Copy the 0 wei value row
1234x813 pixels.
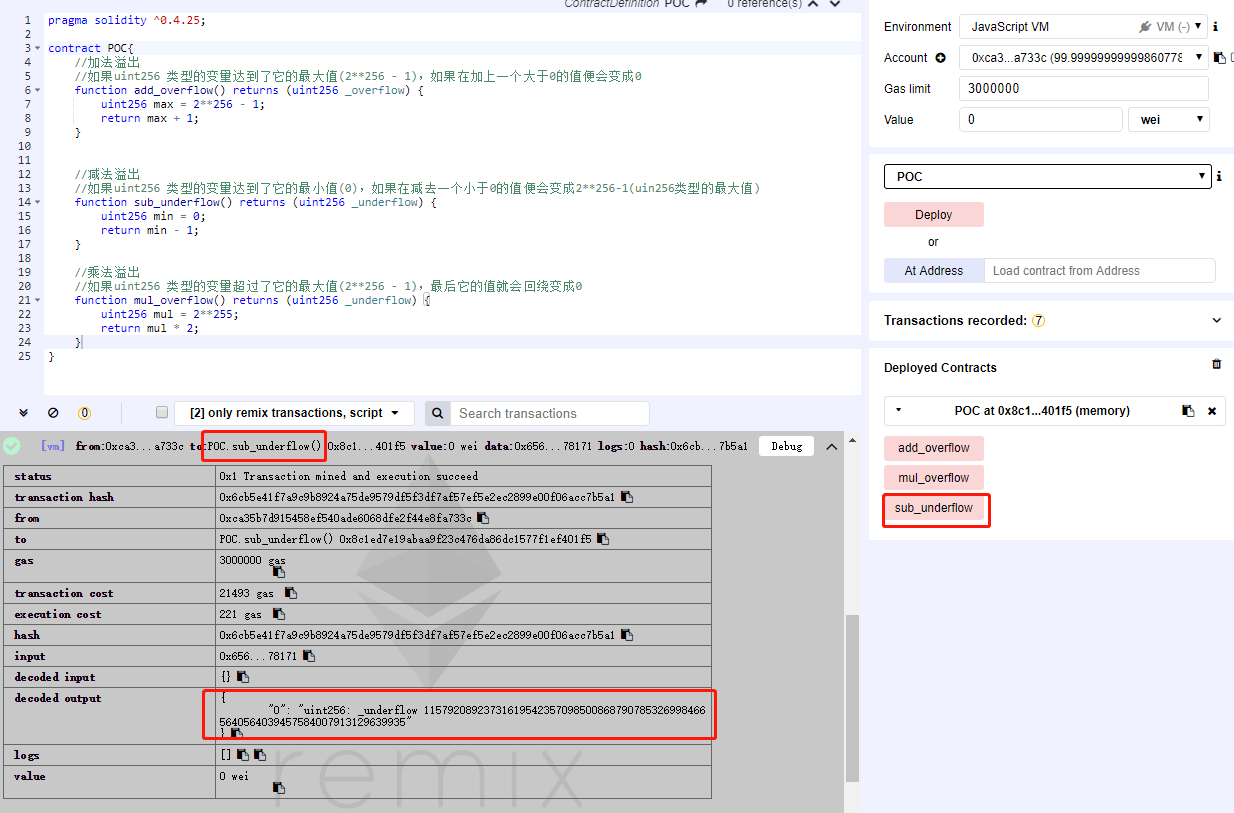[279, 788]
